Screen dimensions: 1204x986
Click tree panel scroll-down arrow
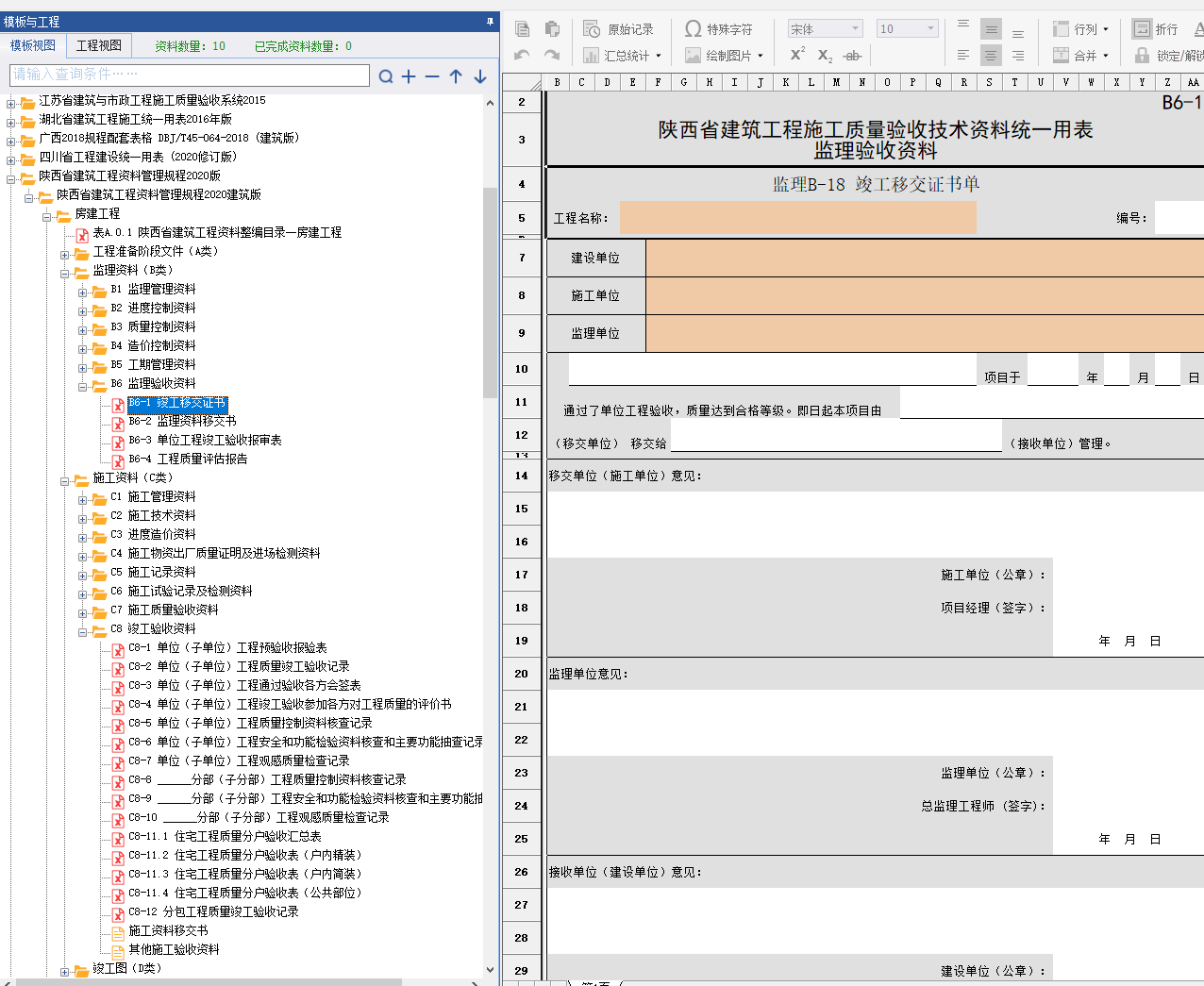490,969
